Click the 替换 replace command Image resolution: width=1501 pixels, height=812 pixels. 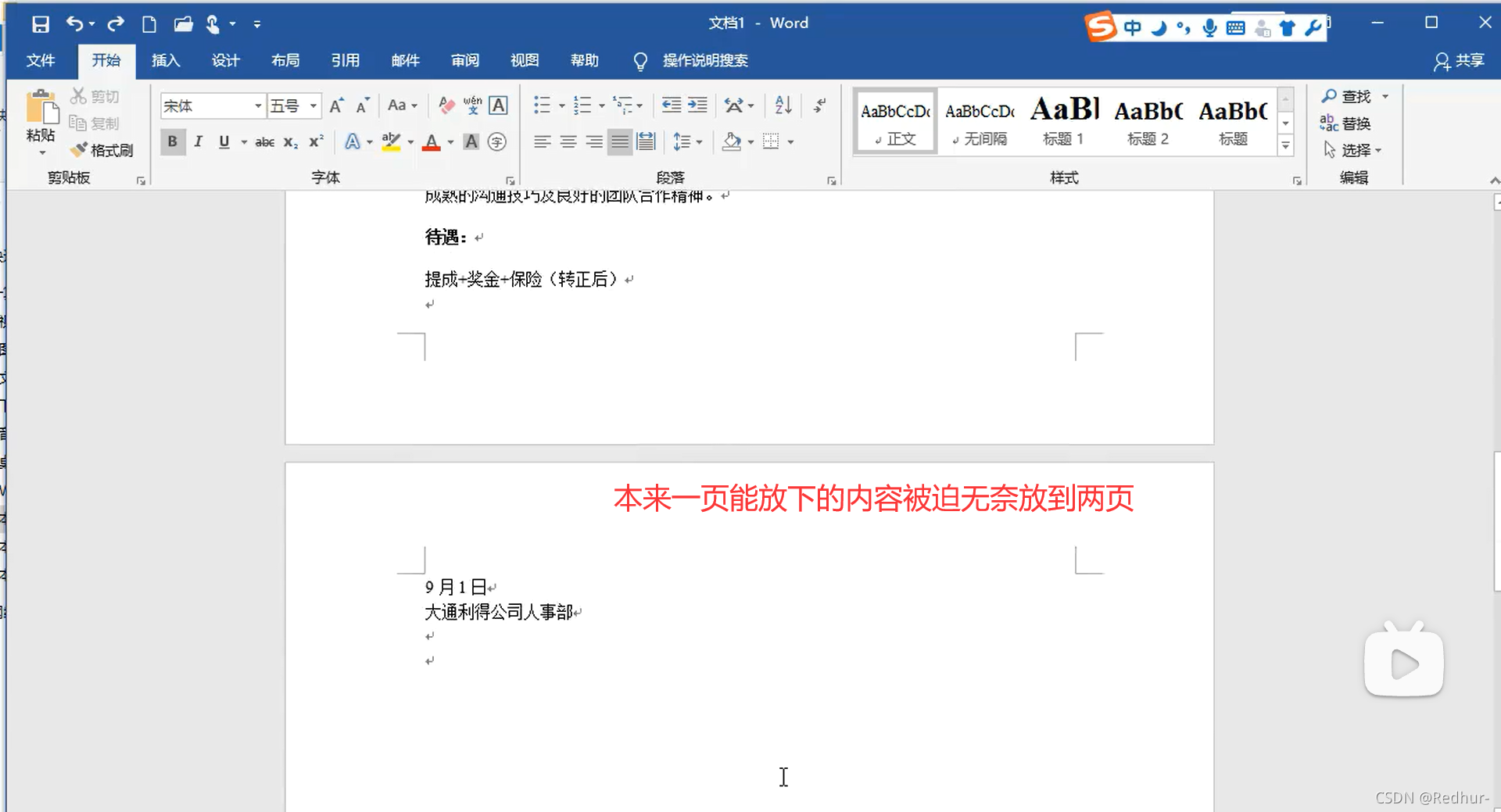pyautogui.click(x=1356, y=123)
